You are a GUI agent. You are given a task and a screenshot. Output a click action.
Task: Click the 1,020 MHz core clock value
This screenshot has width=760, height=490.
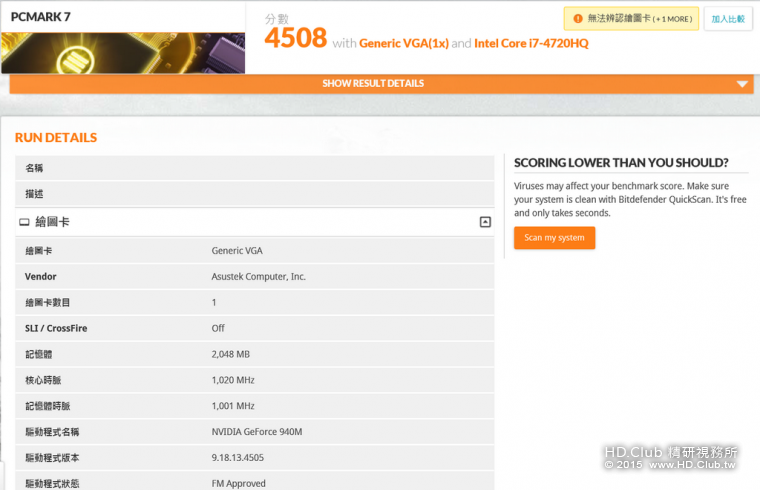point(233,380)
